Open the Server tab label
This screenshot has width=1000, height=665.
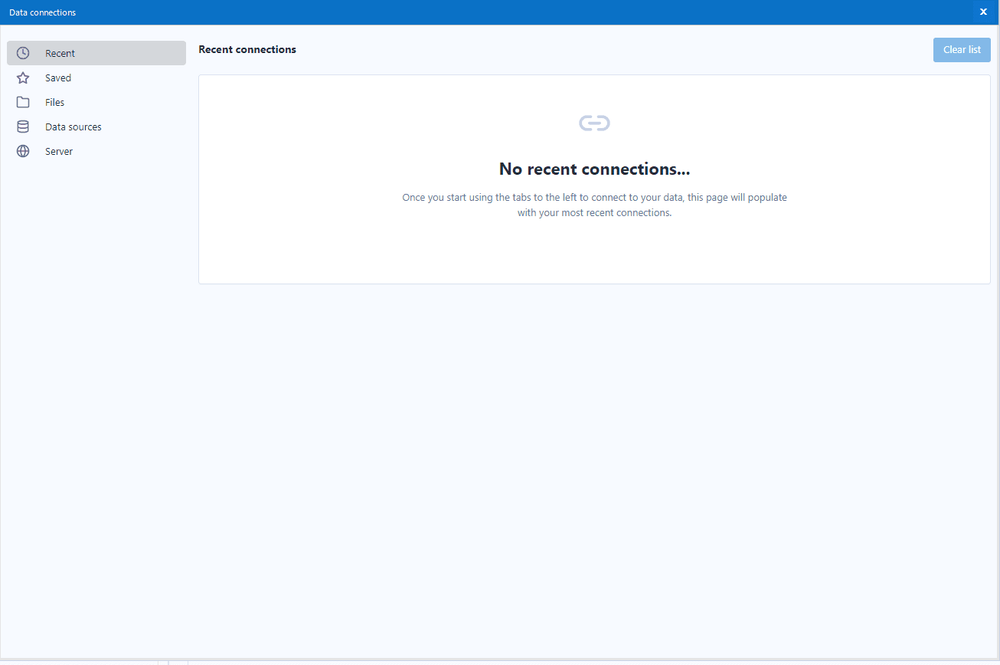[59, 152]
